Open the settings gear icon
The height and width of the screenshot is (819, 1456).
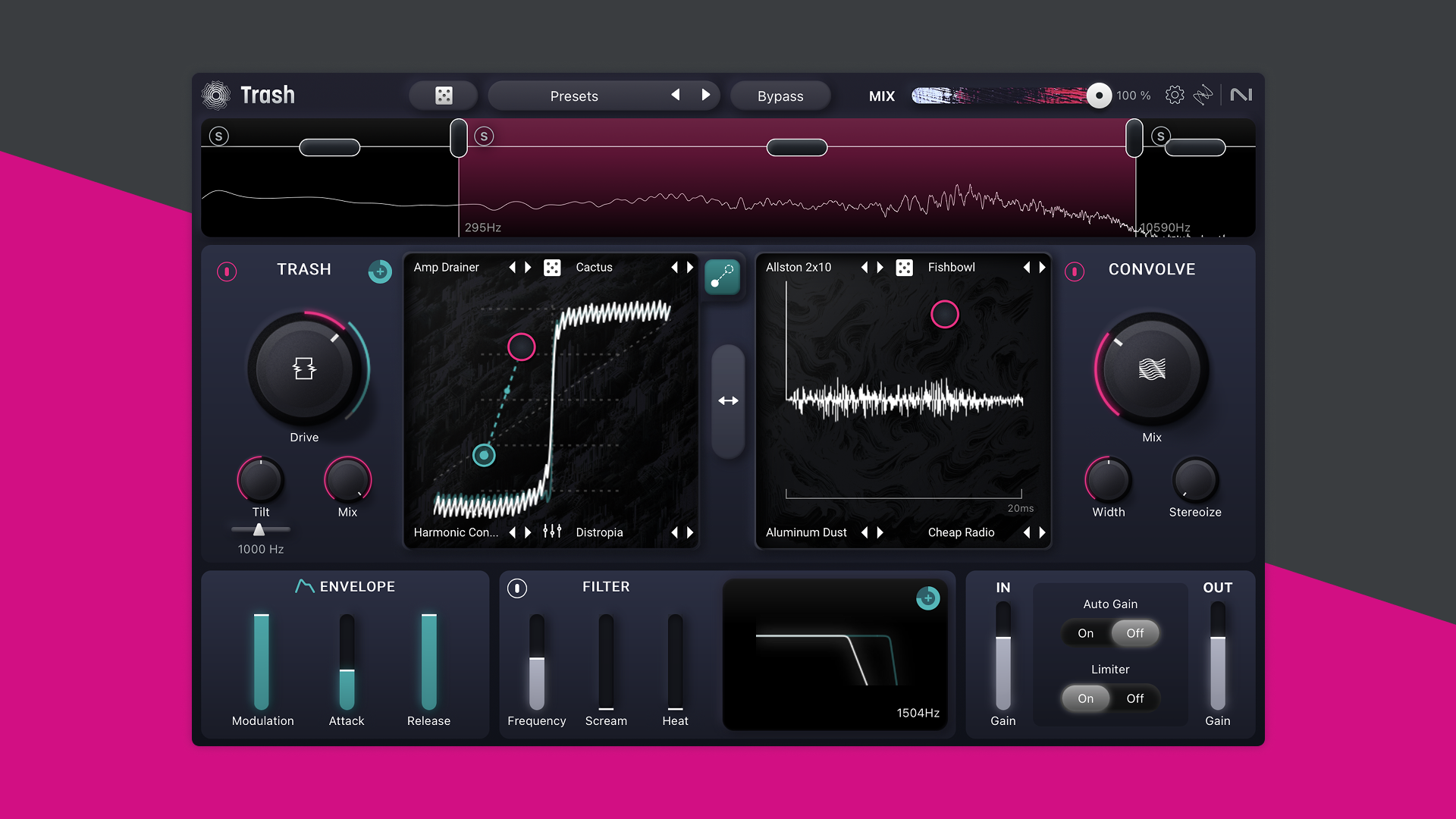point(1175,96)
